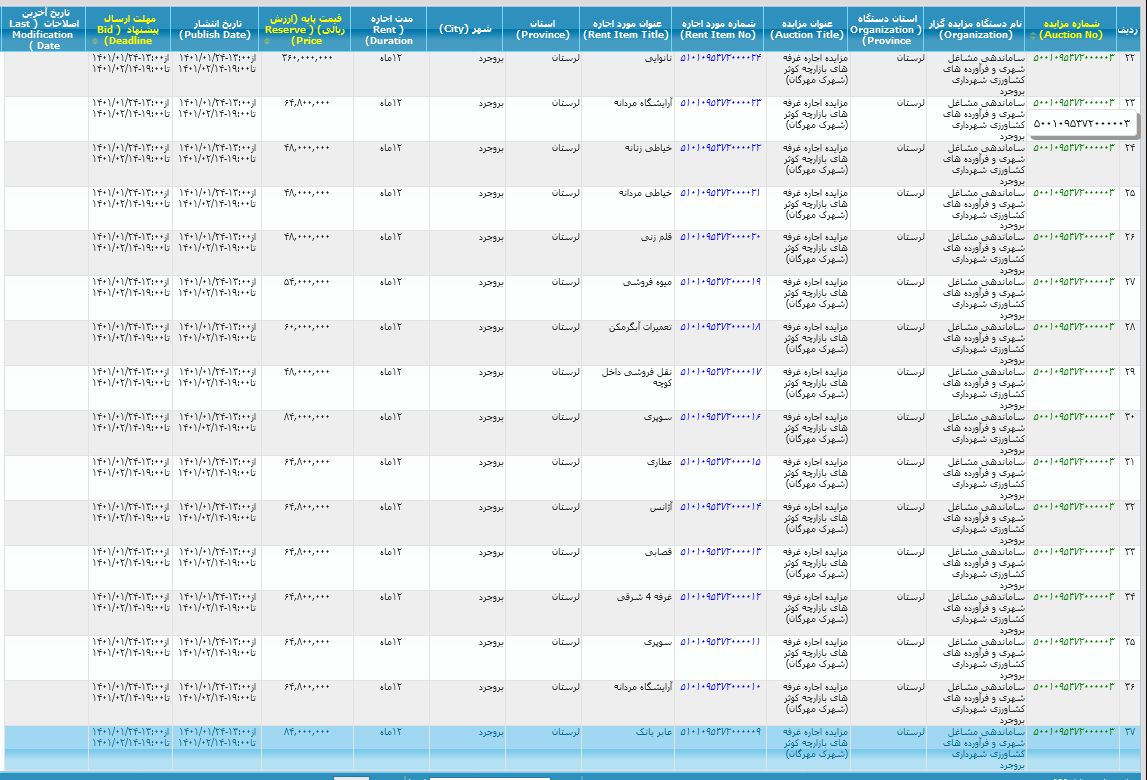The height and width of the screenshot is (780, 1147).
Task: Open rent item number link for قلم زنی
Action: [720, 237]
